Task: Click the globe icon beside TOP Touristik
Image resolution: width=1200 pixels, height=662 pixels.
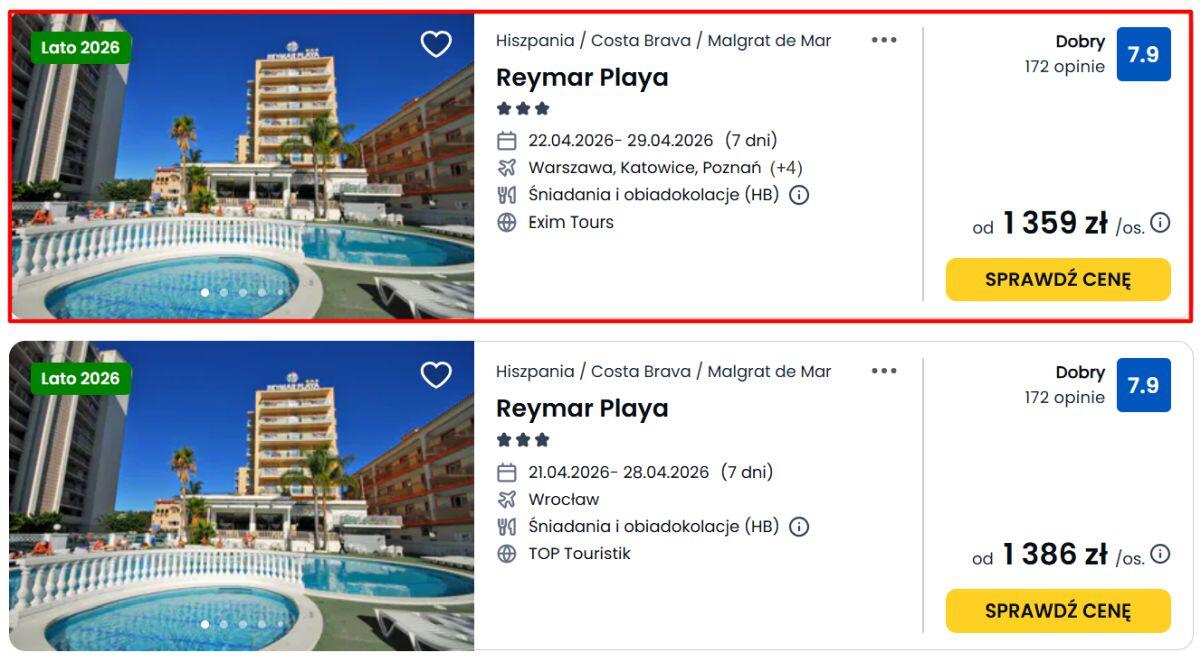Action: (507, 553)
